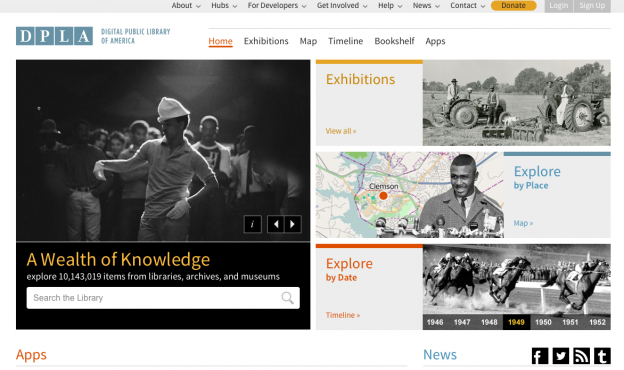Screen dimensions: 624x370
Task: Go to previous slideshow image
Action: [276, 224]
